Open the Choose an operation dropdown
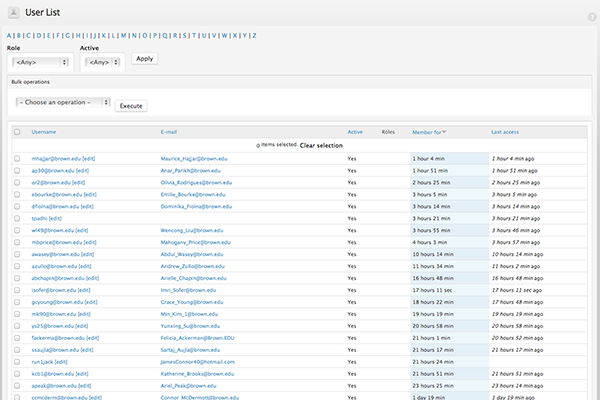Screen dimensions: 600x400 (x=63, y=102)
